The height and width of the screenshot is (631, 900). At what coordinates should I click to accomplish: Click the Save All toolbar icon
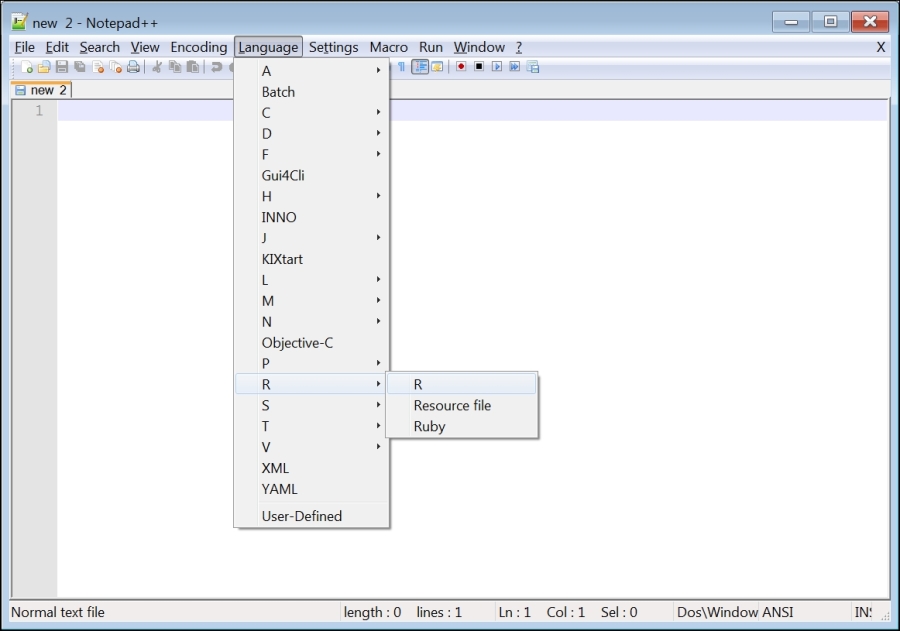click(x=80, y=67)
